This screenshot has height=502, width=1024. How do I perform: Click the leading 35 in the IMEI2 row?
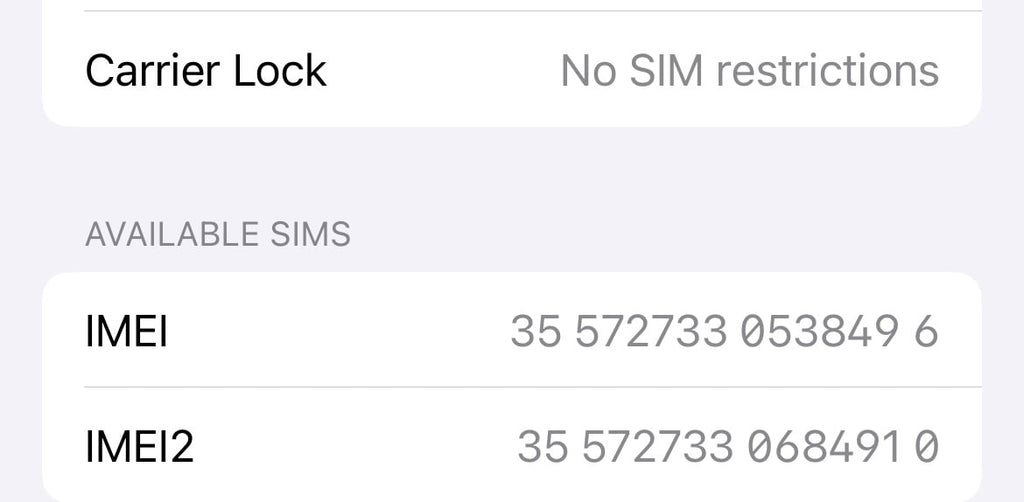[x=542, y=446]
